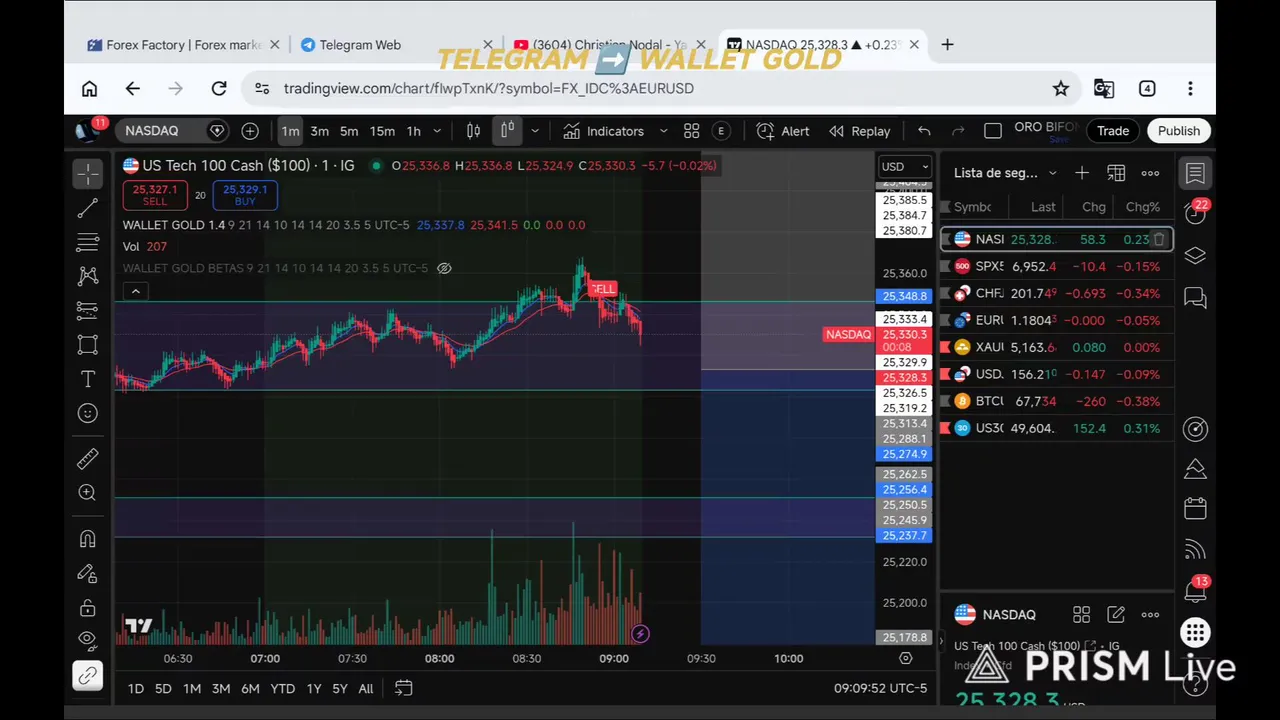The height and width of the screenshot is (720, 1280).
Task: Open the forecasting and measurement tools
Action: pos(88,310)
